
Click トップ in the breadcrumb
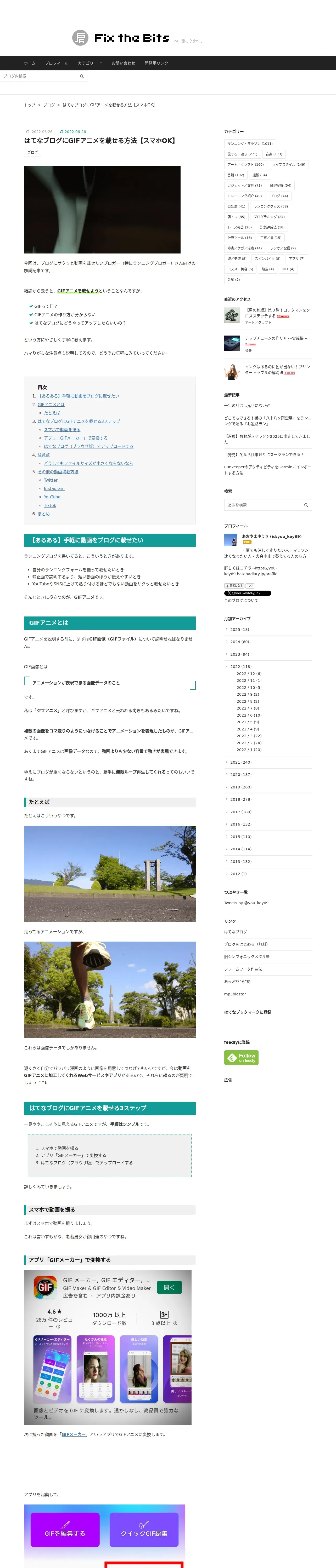(30, 105)
